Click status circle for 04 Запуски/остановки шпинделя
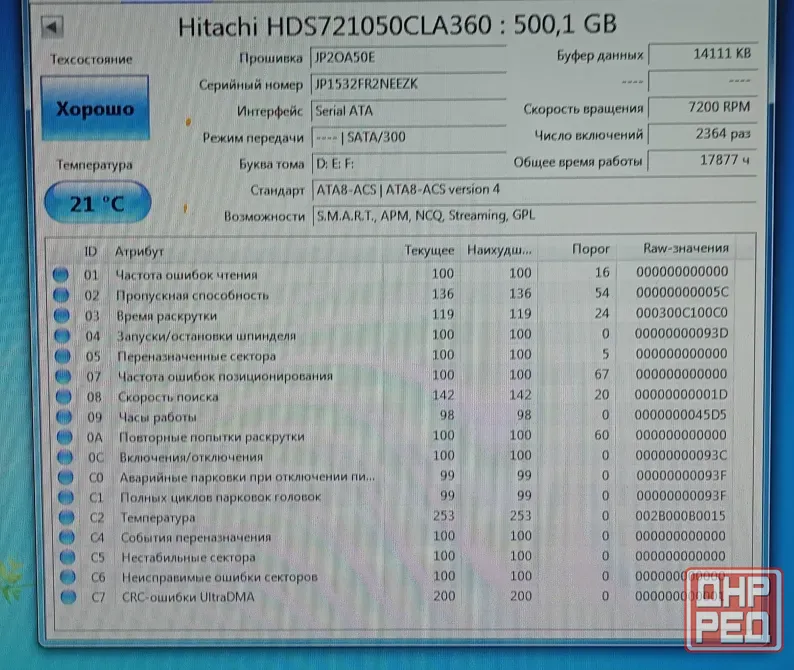The height and width of the screenshot is (670, 794). (x=62, y=336)
